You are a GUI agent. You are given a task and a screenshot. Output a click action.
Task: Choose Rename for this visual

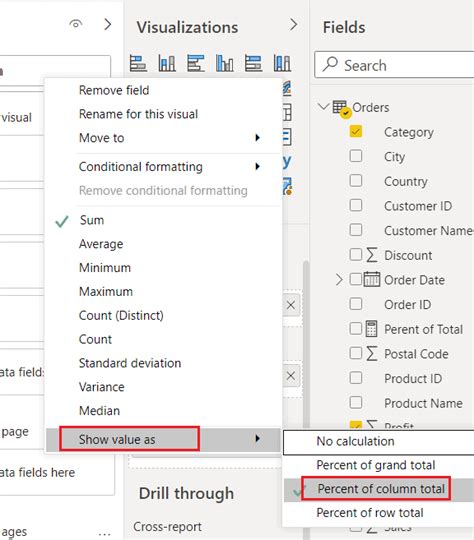[x=164, y=114]
